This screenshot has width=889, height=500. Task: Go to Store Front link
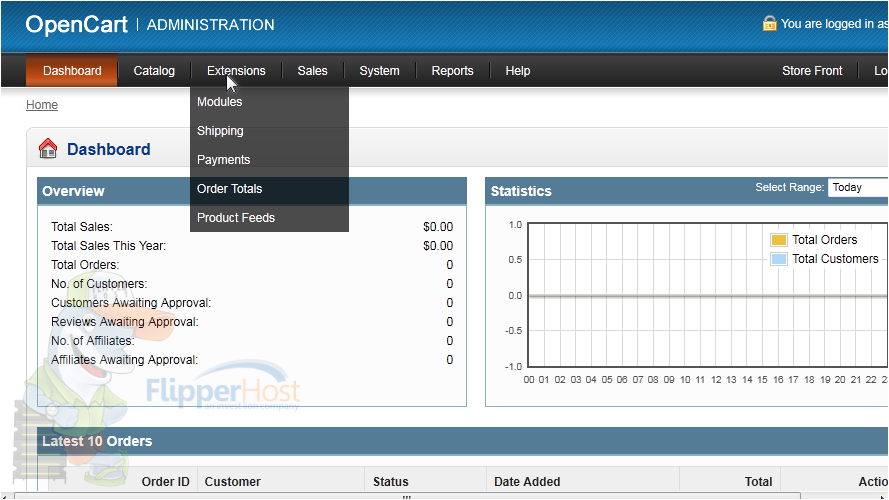812,71
